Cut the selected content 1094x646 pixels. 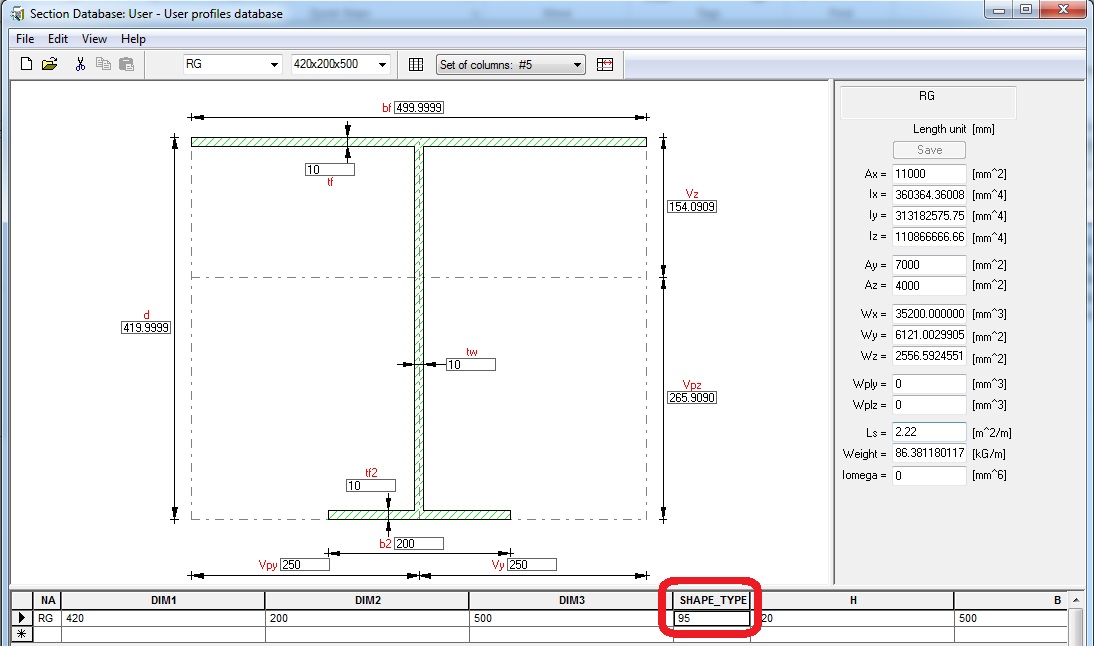click(80, 63)
